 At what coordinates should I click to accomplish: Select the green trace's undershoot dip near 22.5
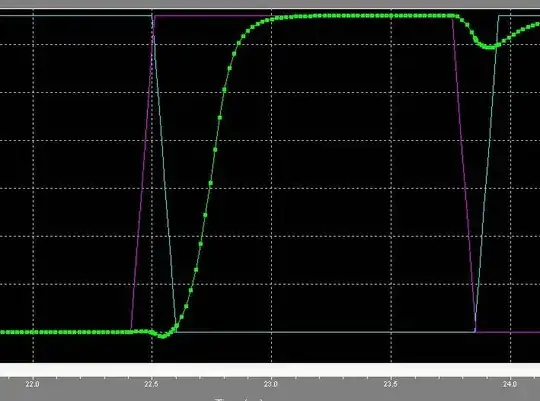(162, 335)
